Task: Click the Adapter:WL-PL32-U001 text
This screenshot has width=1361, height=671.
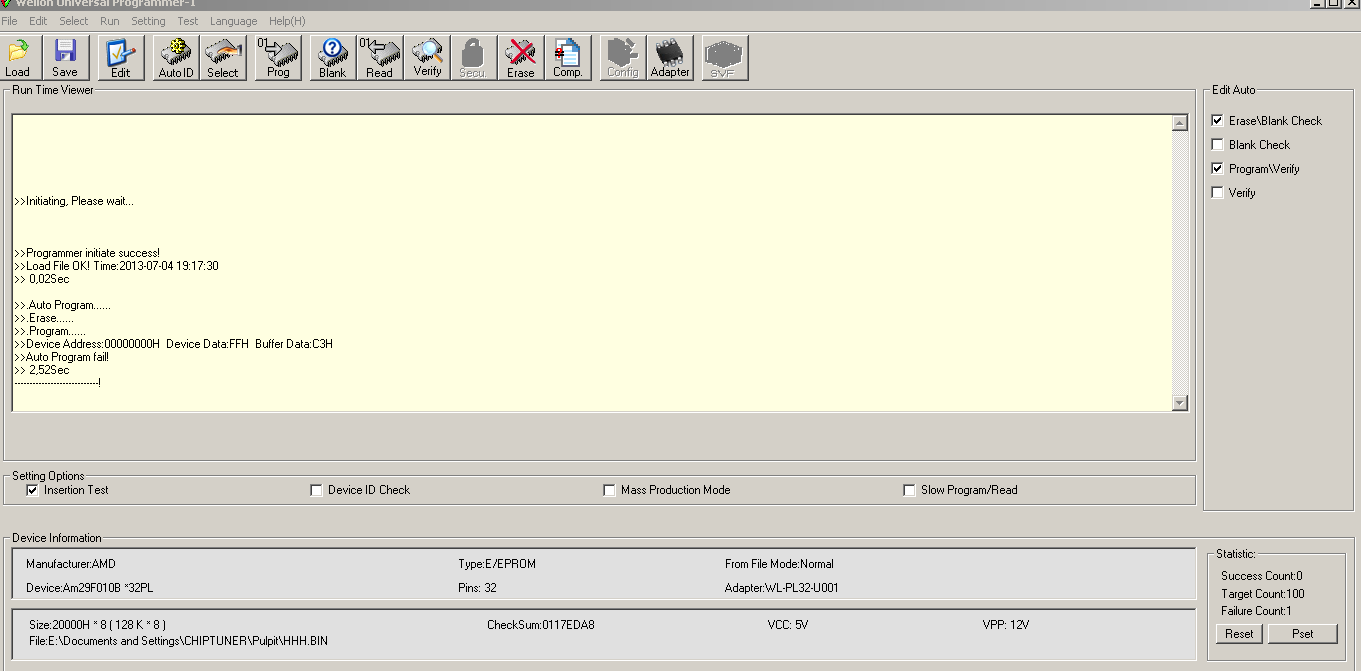Action: pyautogui.click(x=782, y=588)
